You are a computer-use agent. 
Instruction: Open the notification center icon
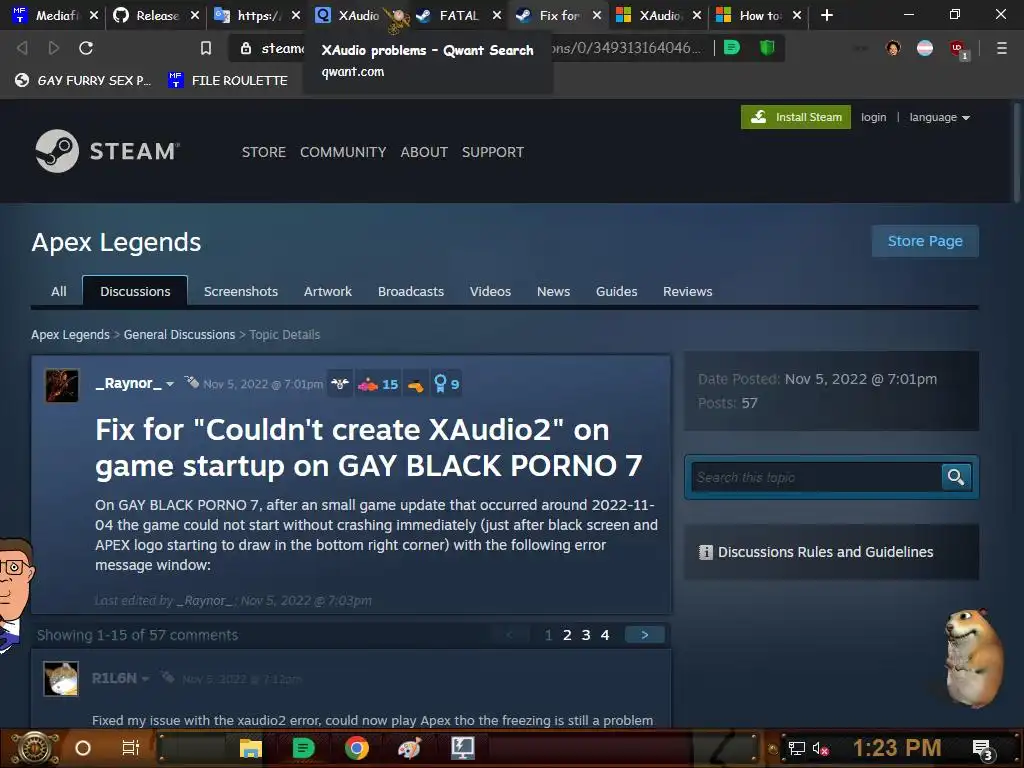coord(982,749)
